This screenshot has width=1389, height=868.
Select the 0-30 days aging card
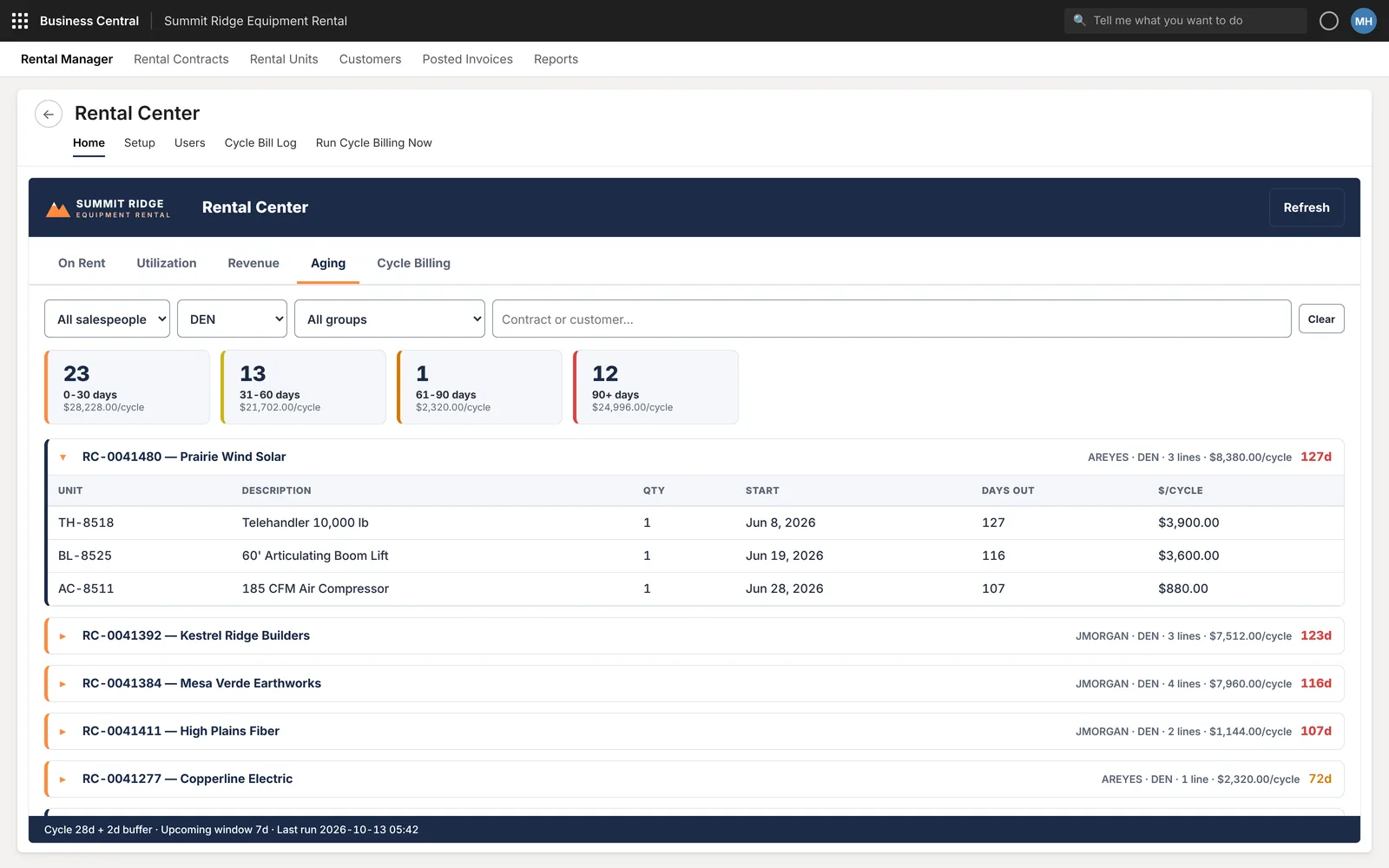(x=127, y=387)
